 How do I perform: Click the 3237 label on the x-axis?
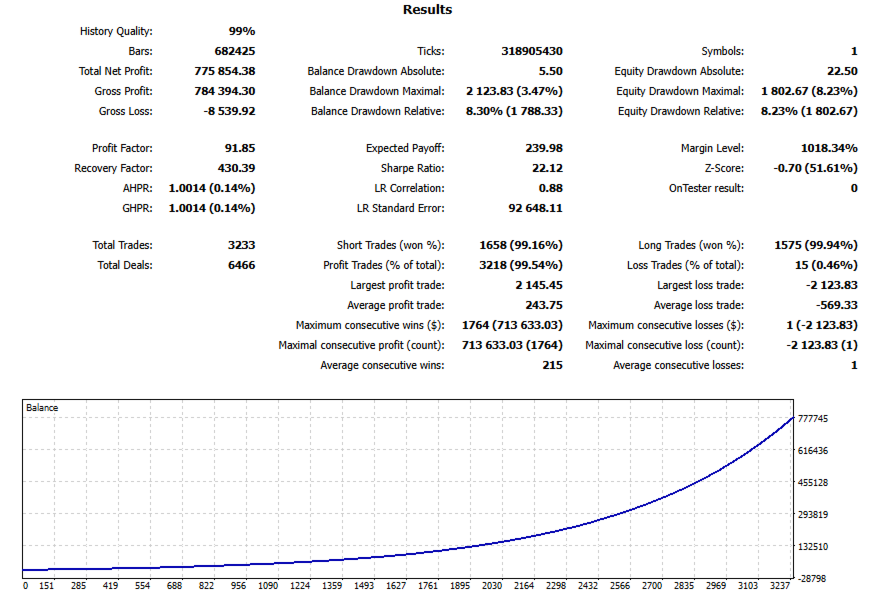tap(780, 585)
